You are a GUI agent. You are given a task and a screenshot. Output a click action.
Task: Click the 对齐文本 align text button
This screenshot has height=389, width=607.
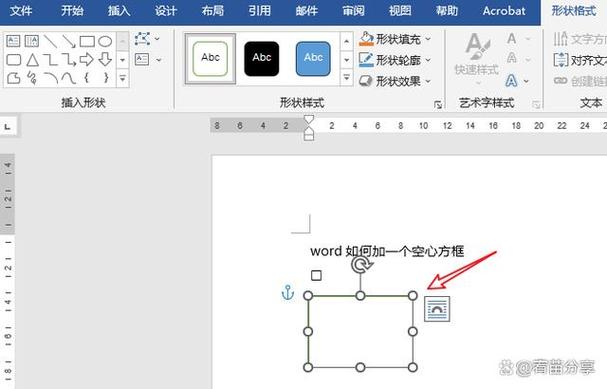(580, 60)
